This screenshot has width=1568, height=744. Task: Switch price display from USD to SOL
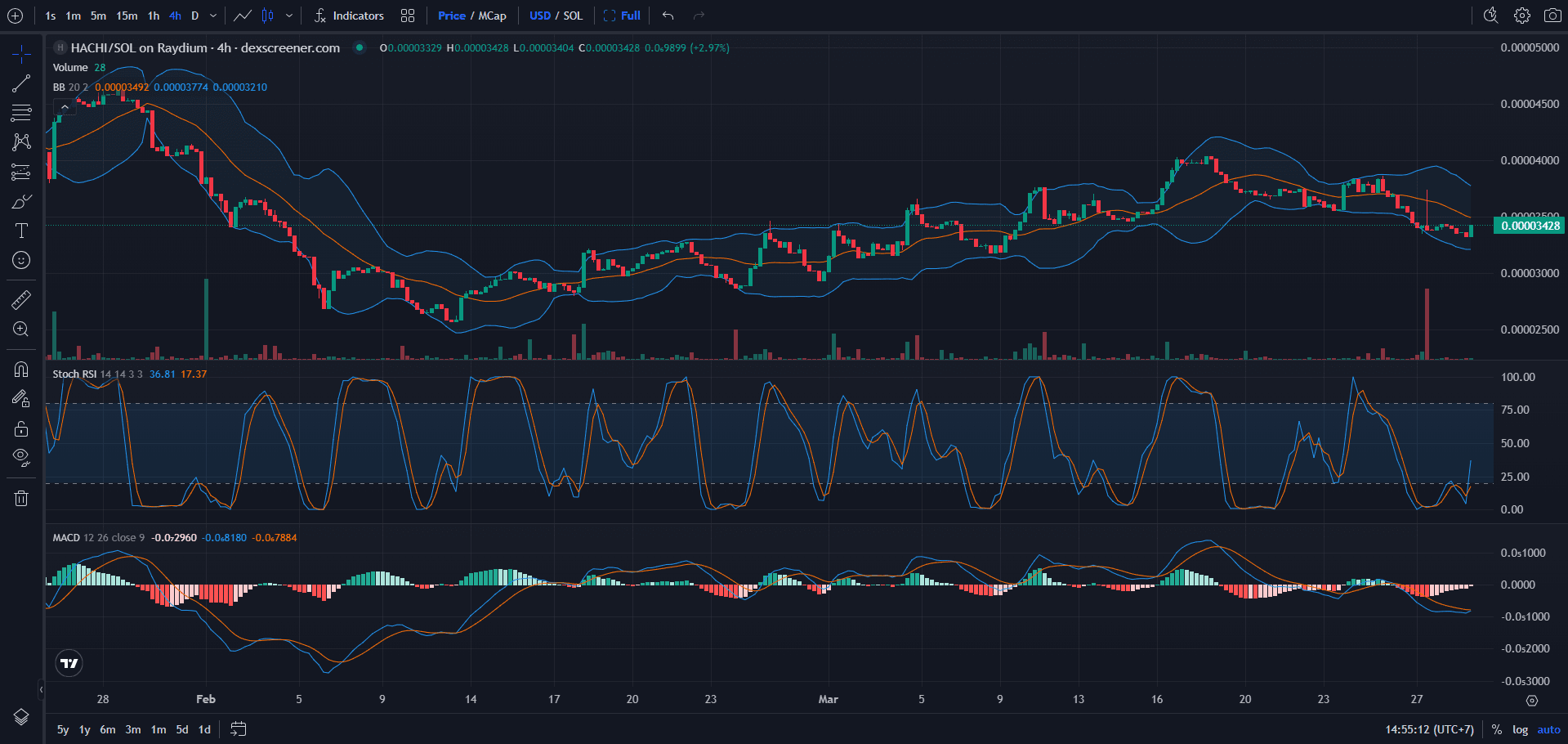coord(572,16)
